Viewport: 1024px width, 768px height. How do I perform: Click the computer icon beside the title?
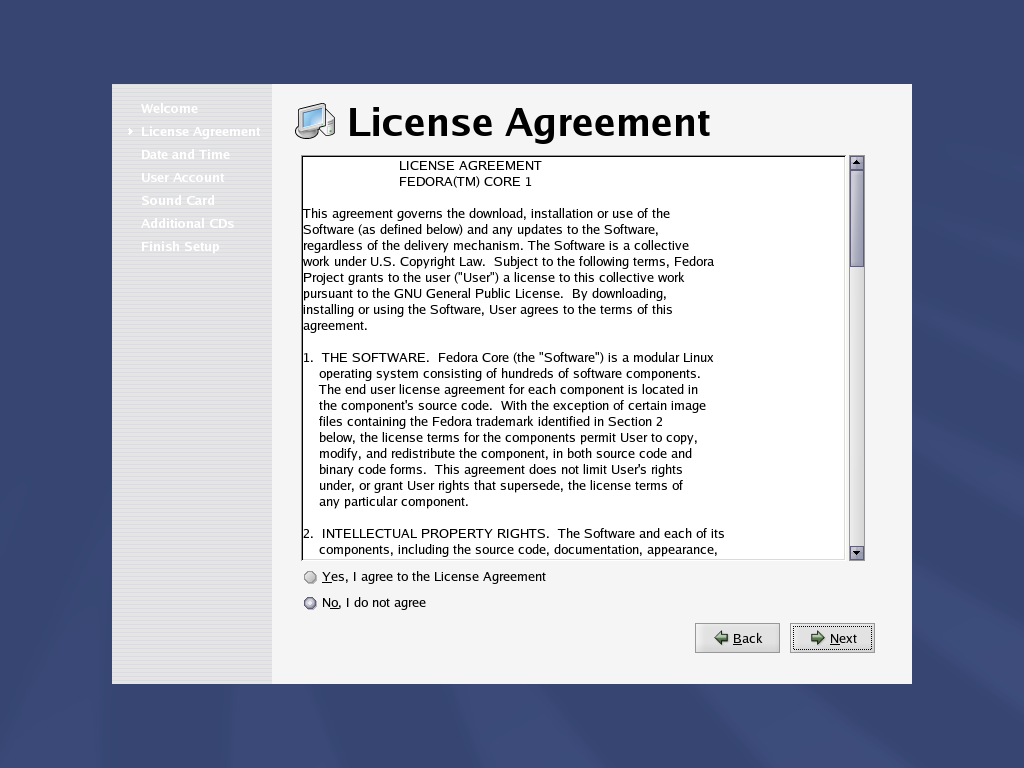(x=315, y=121)
